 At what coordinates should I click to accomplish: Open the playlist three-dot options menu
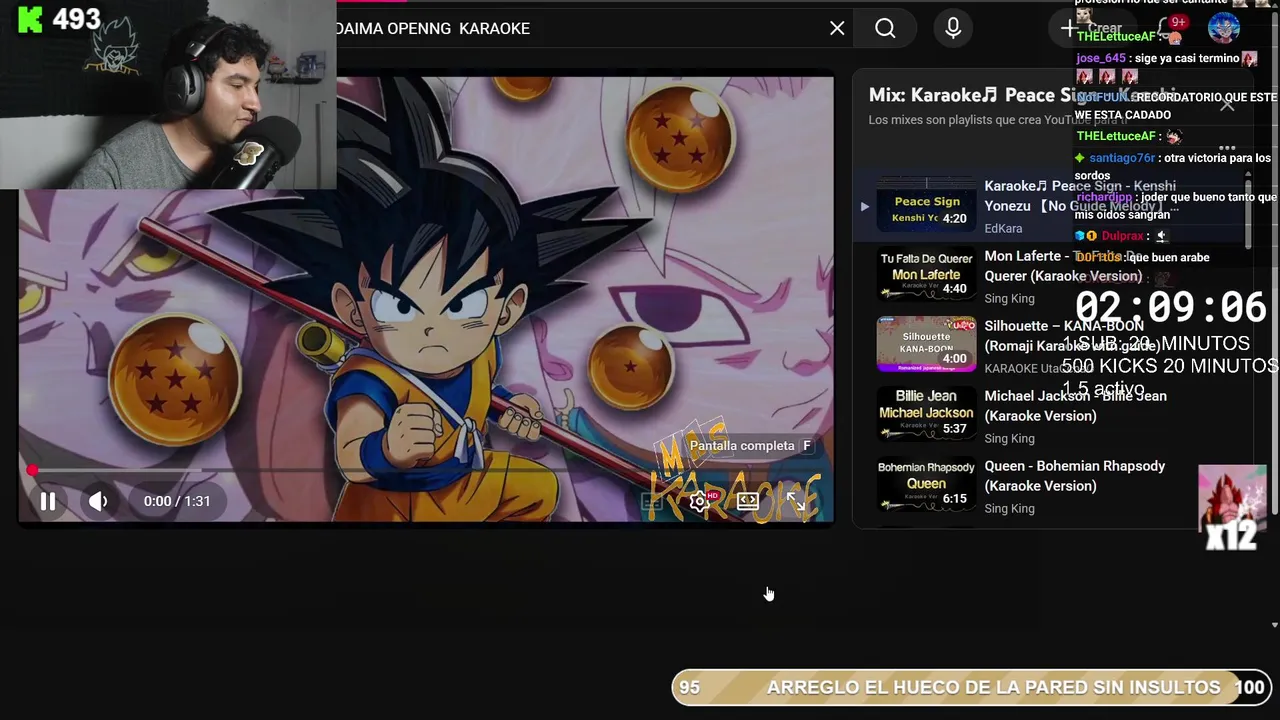click(x=1227, y=148)
